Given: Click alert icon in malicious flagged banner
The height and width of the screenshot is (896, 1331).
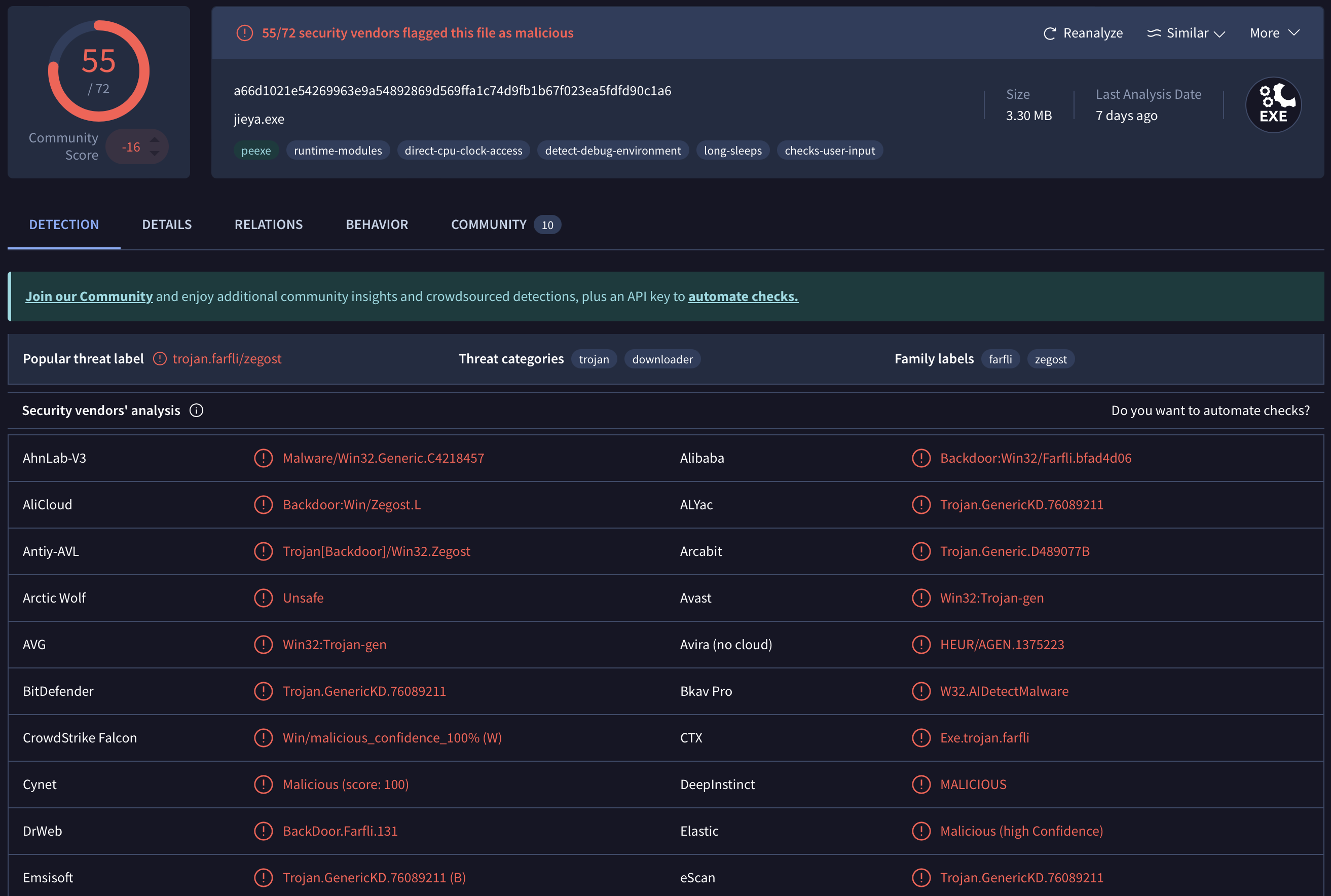Looking at the screenshot, I should 245,33.
